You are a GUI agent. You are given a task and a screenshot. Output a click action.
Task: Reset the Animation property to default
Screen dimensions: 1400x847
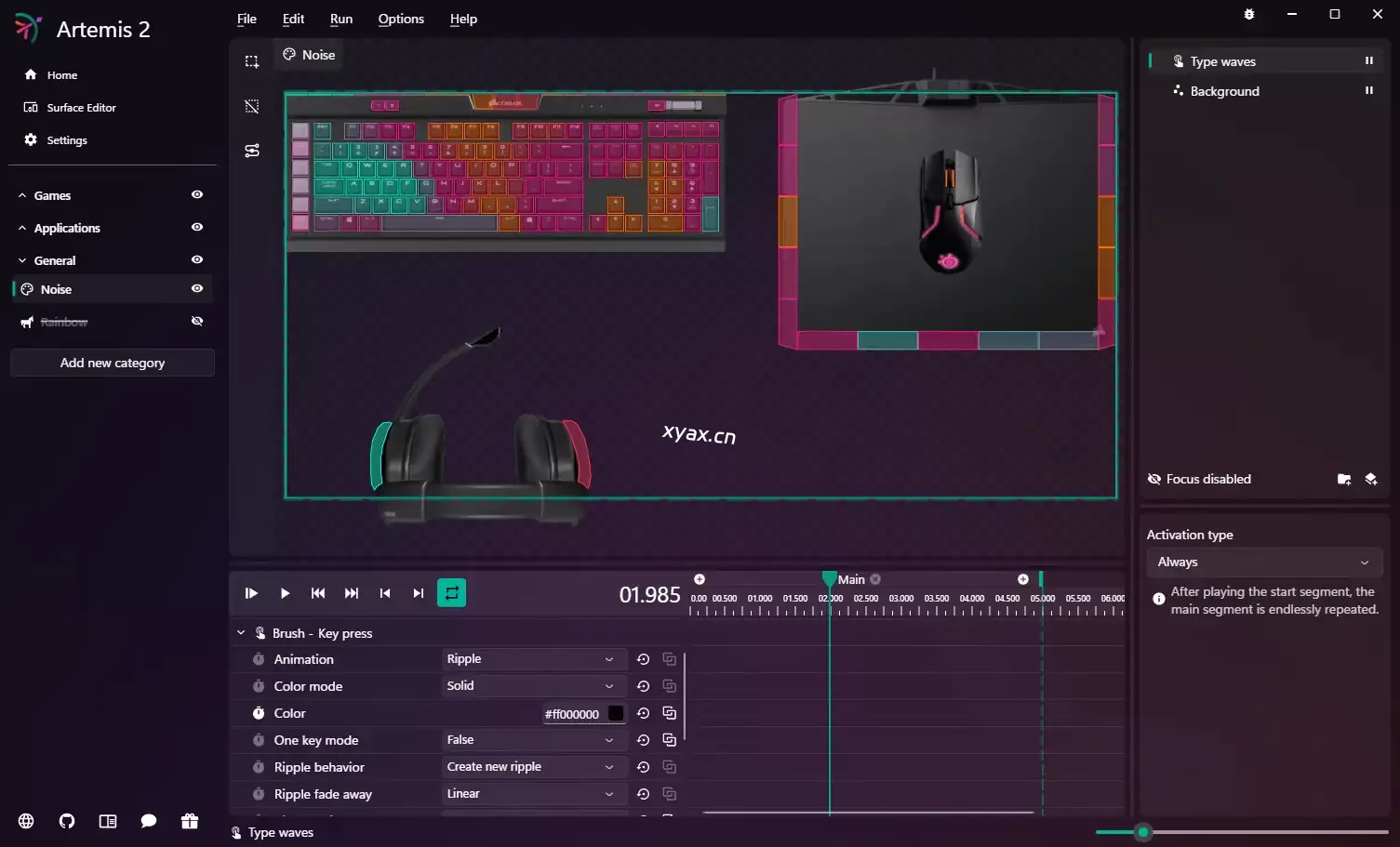[x=643, y=659]
